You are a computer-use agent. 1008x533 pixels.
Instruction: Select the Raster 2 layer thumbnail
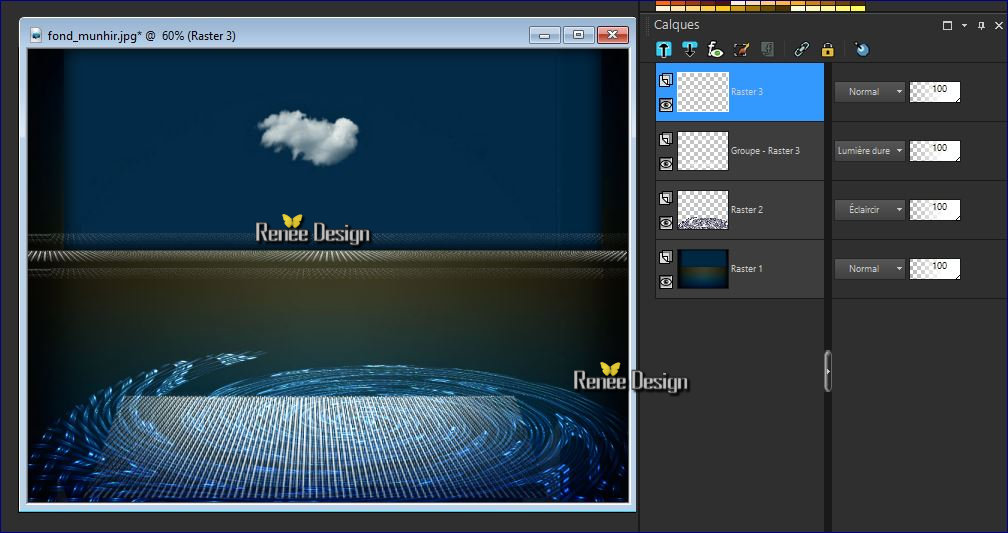click(703, 210)
